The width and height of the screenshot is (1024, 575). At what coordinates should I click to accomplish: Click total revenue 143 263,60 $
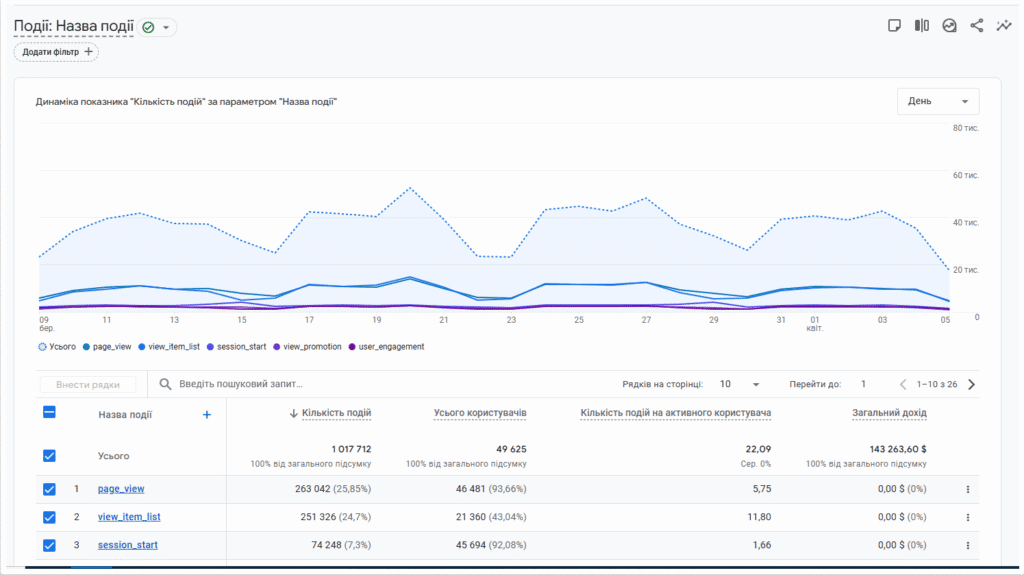[898, 450]
